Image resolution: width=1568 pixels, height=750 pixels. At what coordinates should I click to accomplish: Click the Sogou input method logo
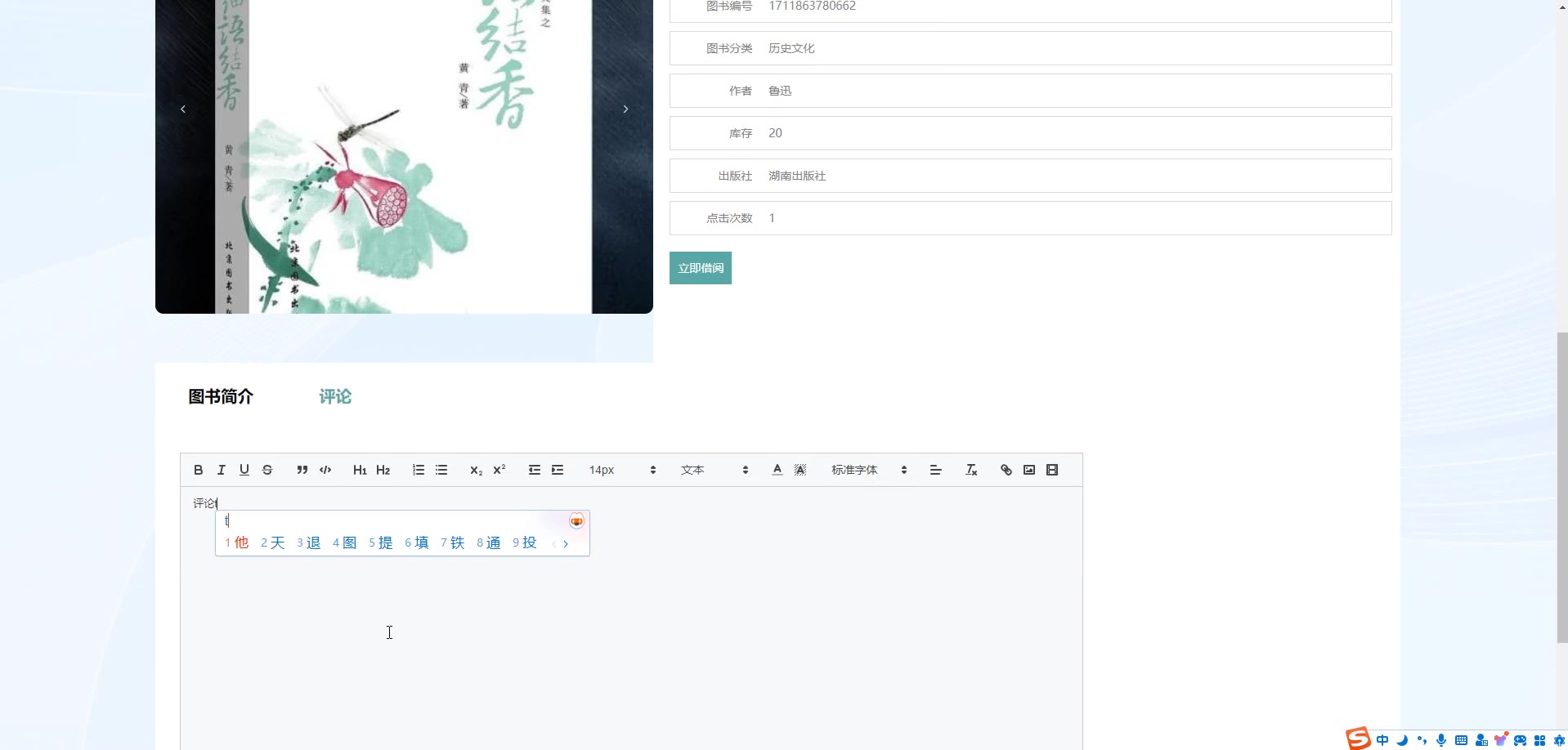pos(1358,739)
